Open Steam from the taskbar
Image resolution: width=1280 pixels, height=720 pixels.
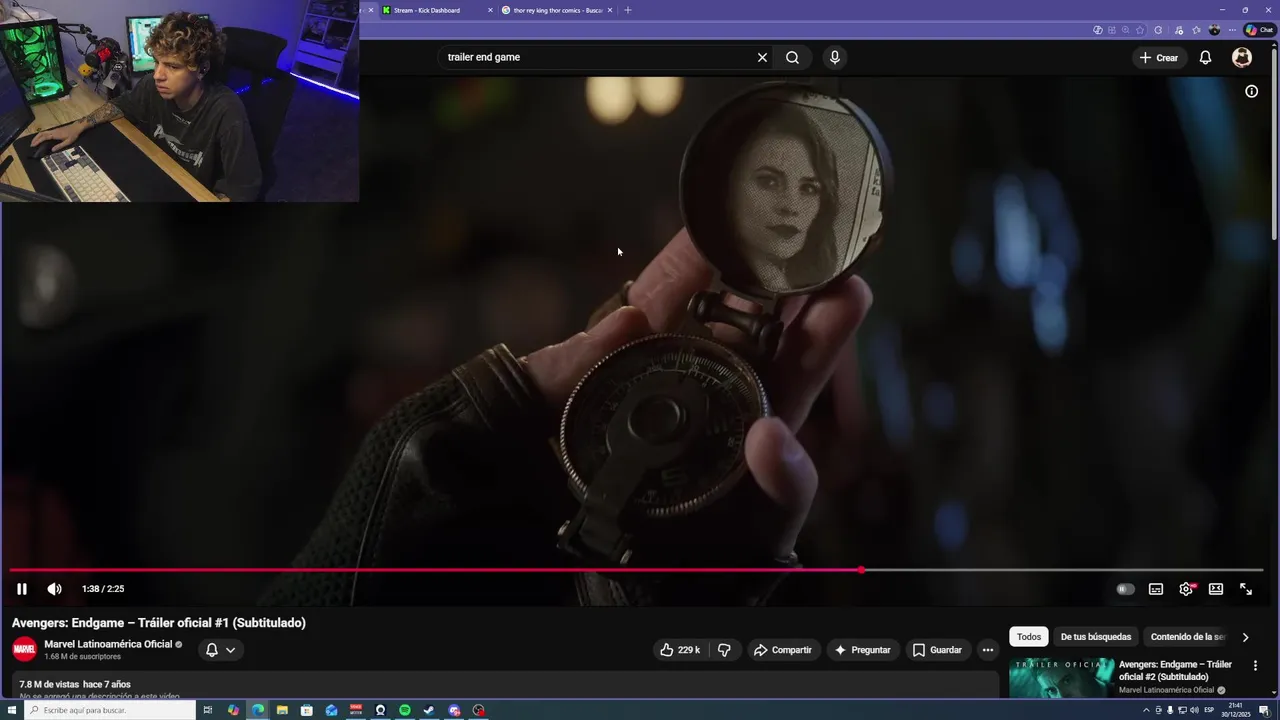(x=429, y=710)
